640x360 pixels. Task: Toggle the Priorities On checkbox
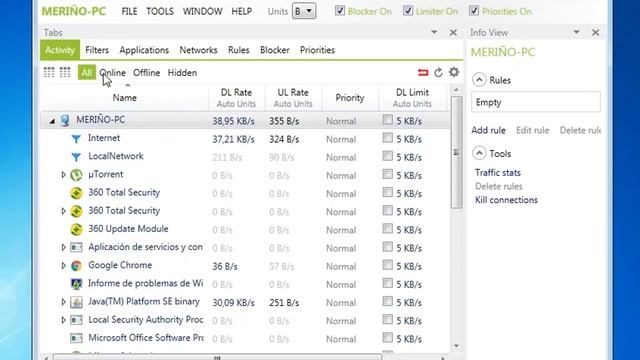(x=473, y=11)
